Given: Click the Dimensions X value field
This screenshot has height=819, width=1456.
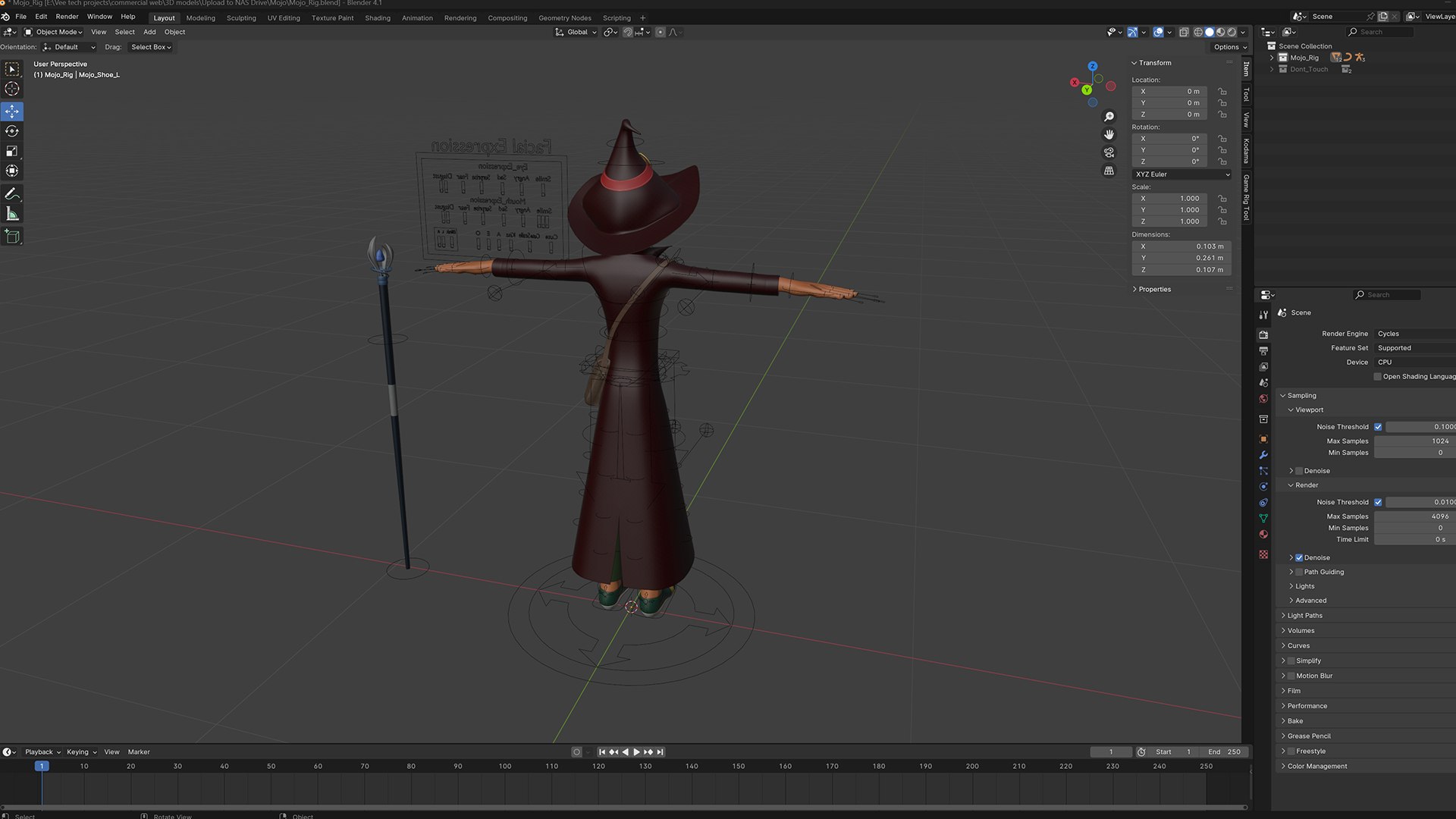Looking at the screenshot, I should pyautogui.click(x=1181, y=246).
